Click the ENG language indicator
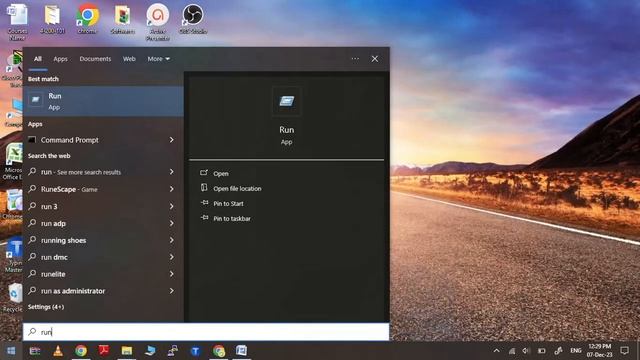This screenshot has width=640, height=360. click(x=576, y=351)
